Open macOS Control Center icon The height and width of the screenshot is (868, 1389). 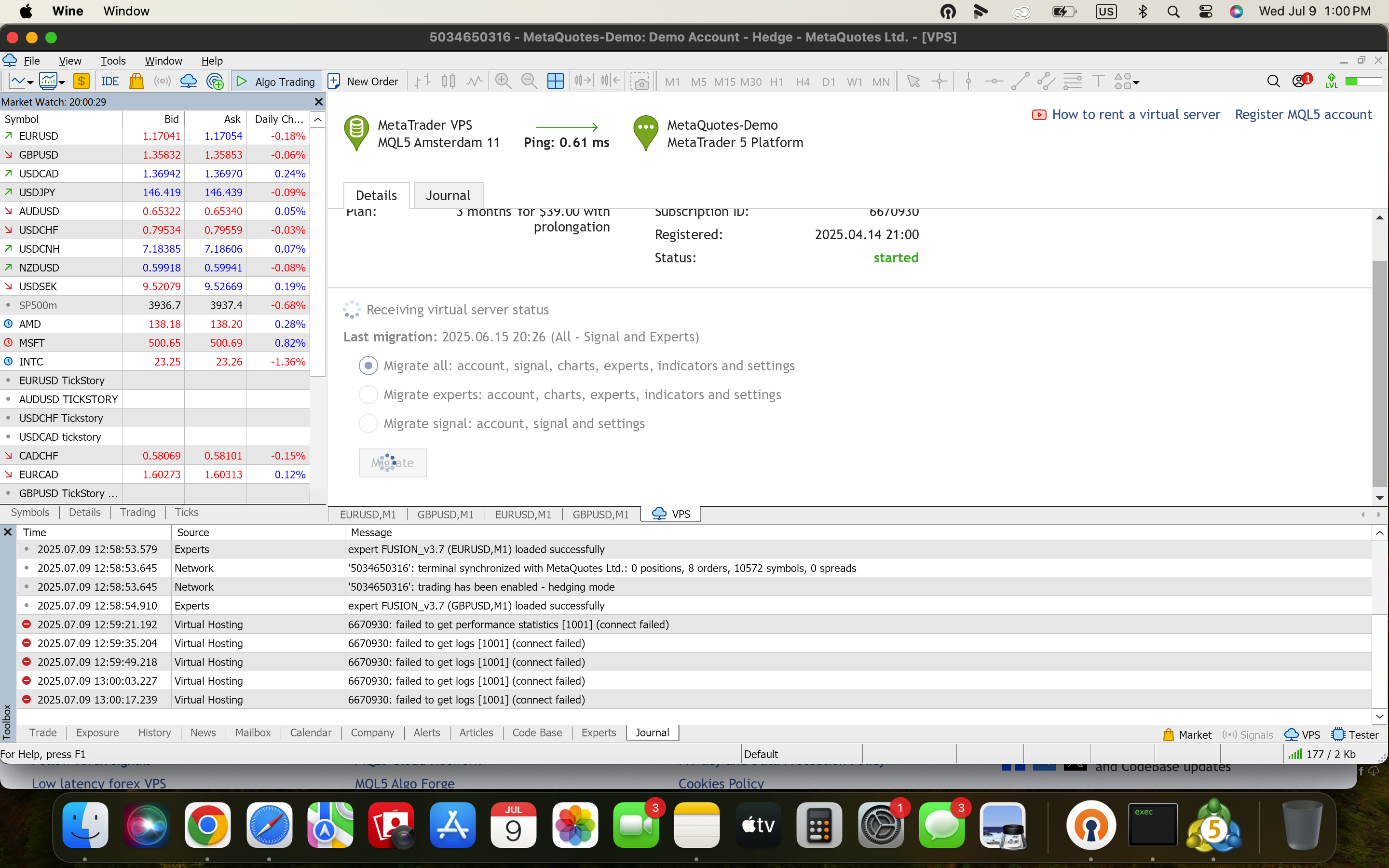1205,12
